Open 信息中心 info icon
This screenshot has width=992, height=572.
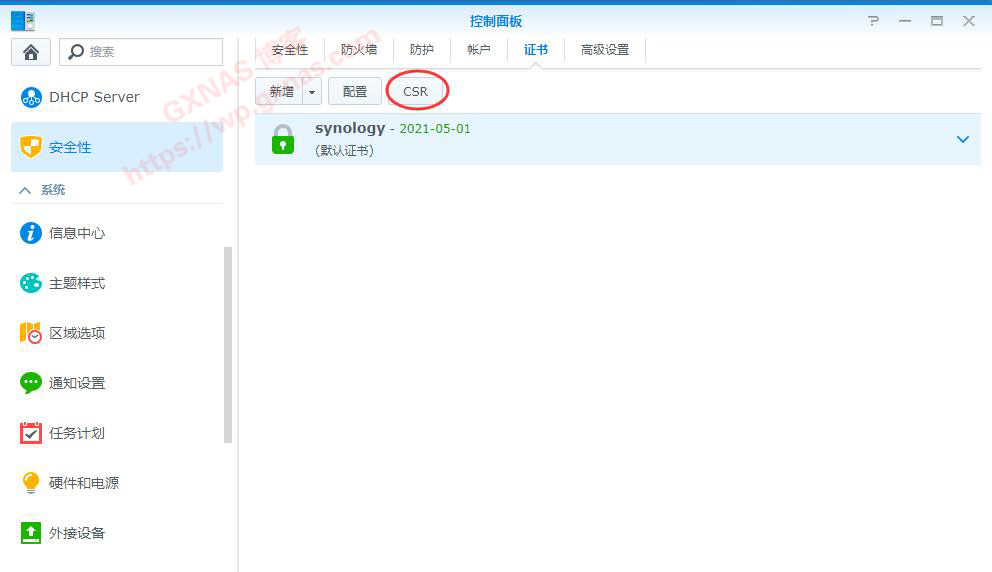(31, 233)
